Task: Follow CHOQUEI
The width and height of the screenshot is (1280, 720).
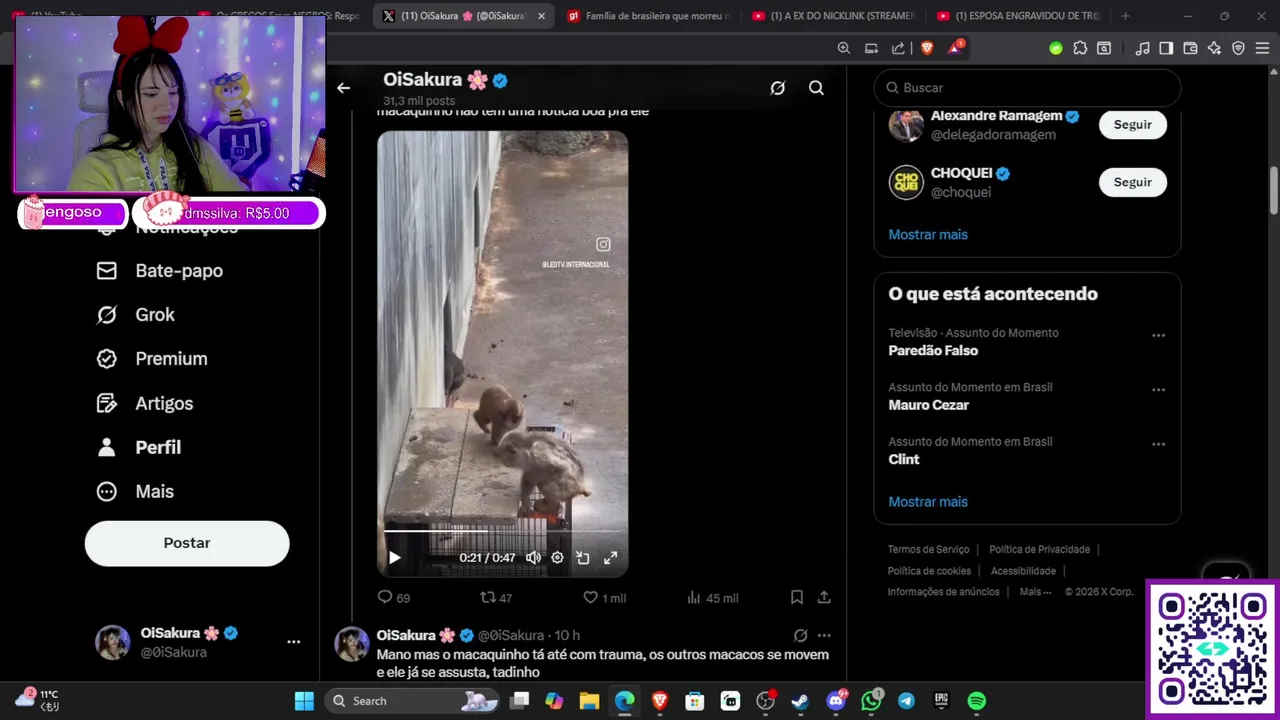Action: 1133,182
